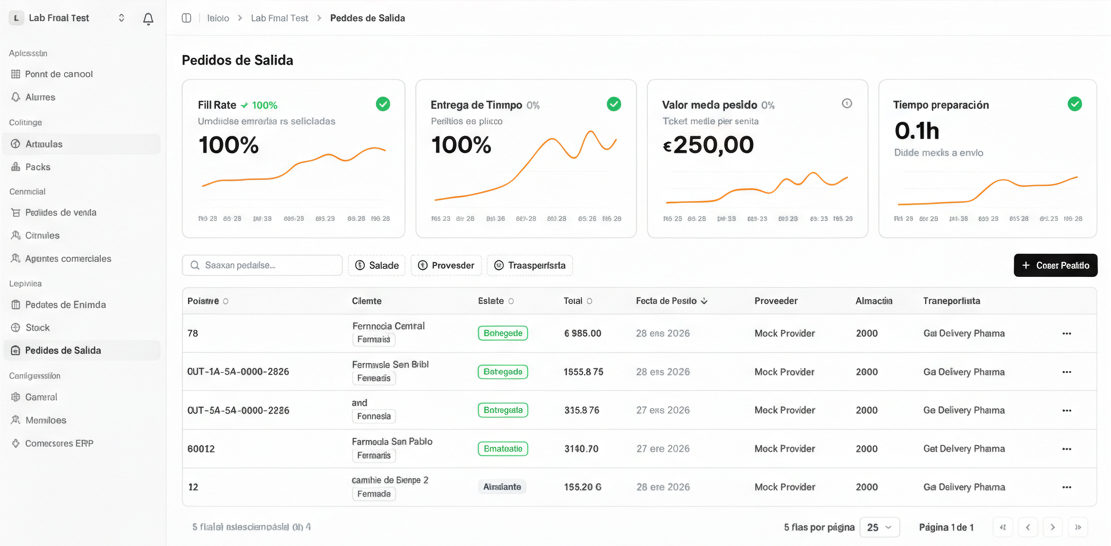
Task: Open Pedates de Enimda sidebar item
Action: pyautogui.click(x=82, y=305)
